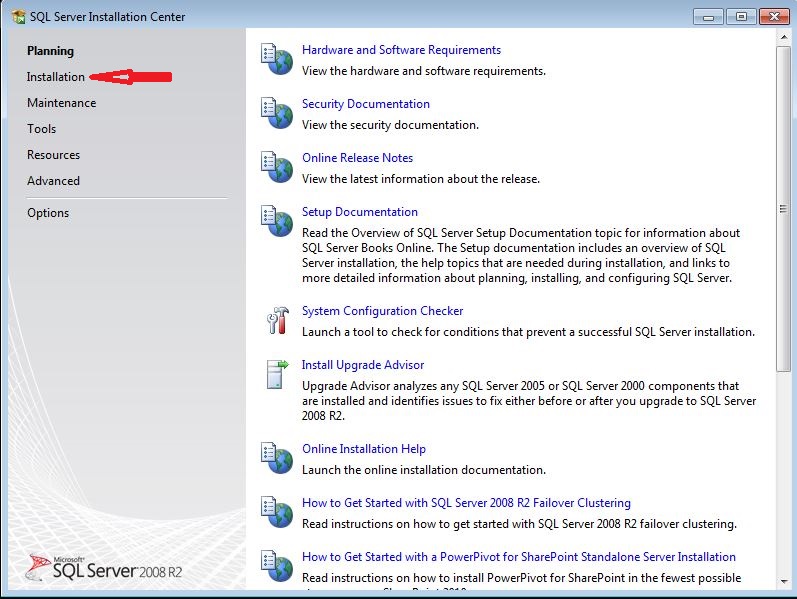797x599 pixels.
Task: Click 'View the security documentation.' text
Action: pos(390,125)
